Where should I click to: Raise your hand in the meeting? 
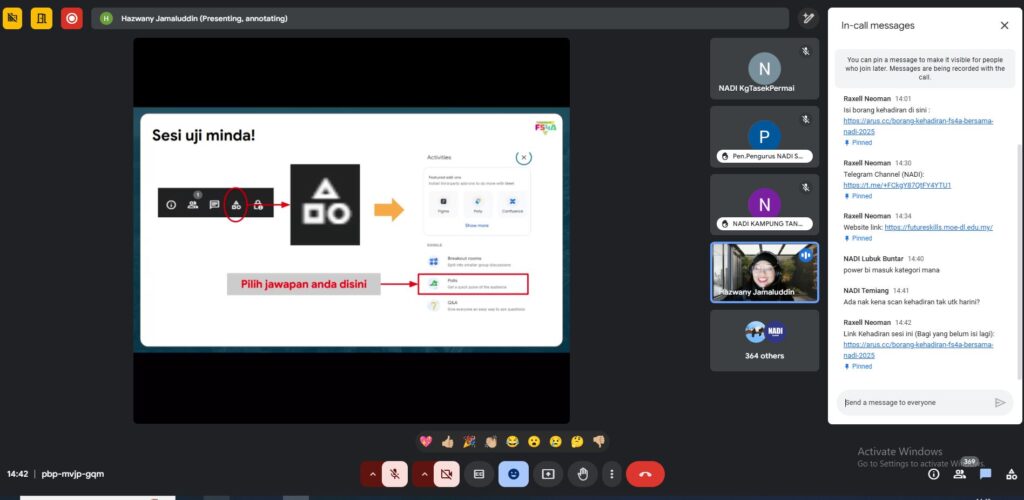pyautogui.click(x=583, y=474)
